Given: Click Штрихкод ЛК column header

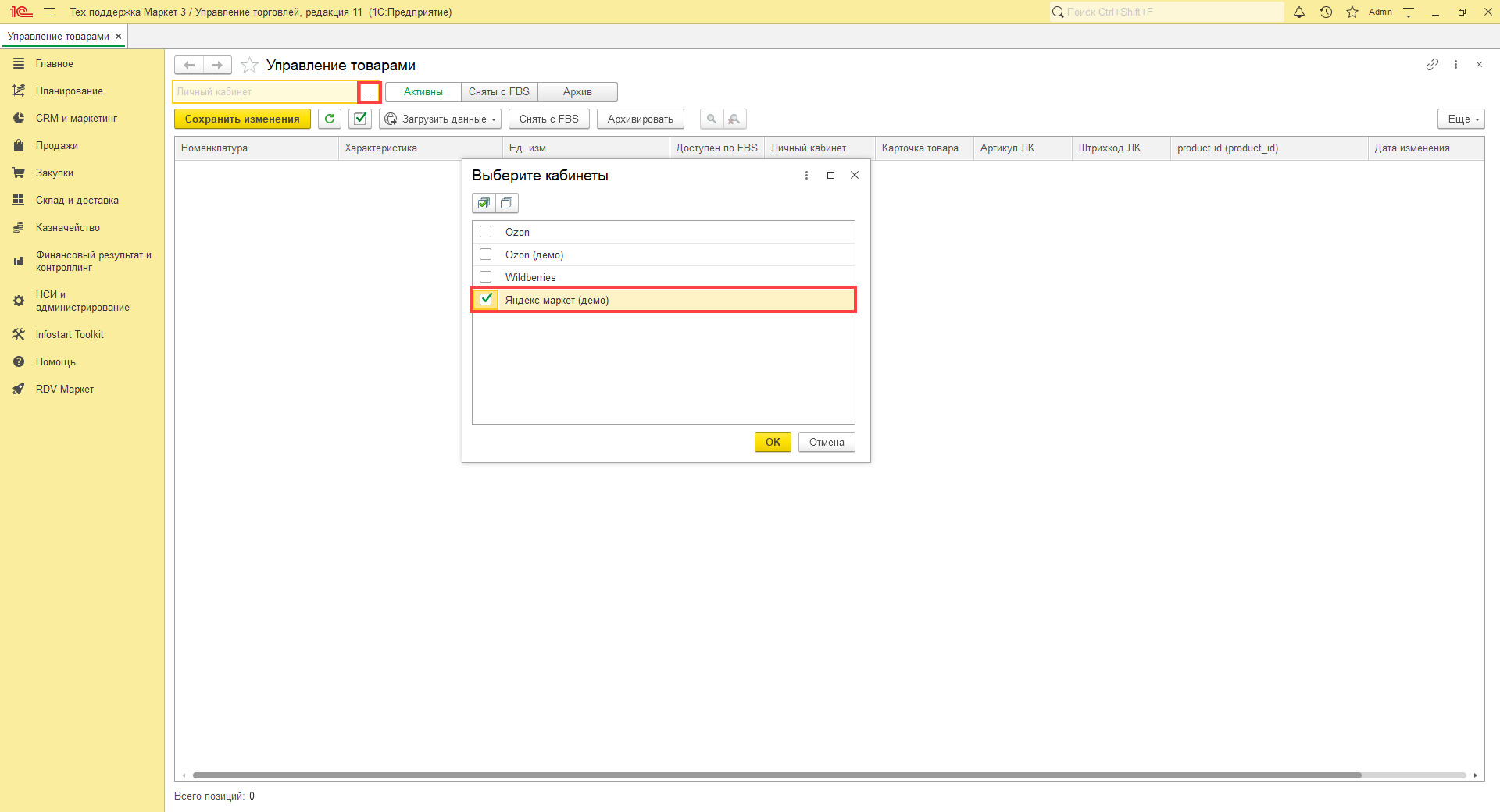Looking at the screenshot, I should click(x=1121, y=148).
